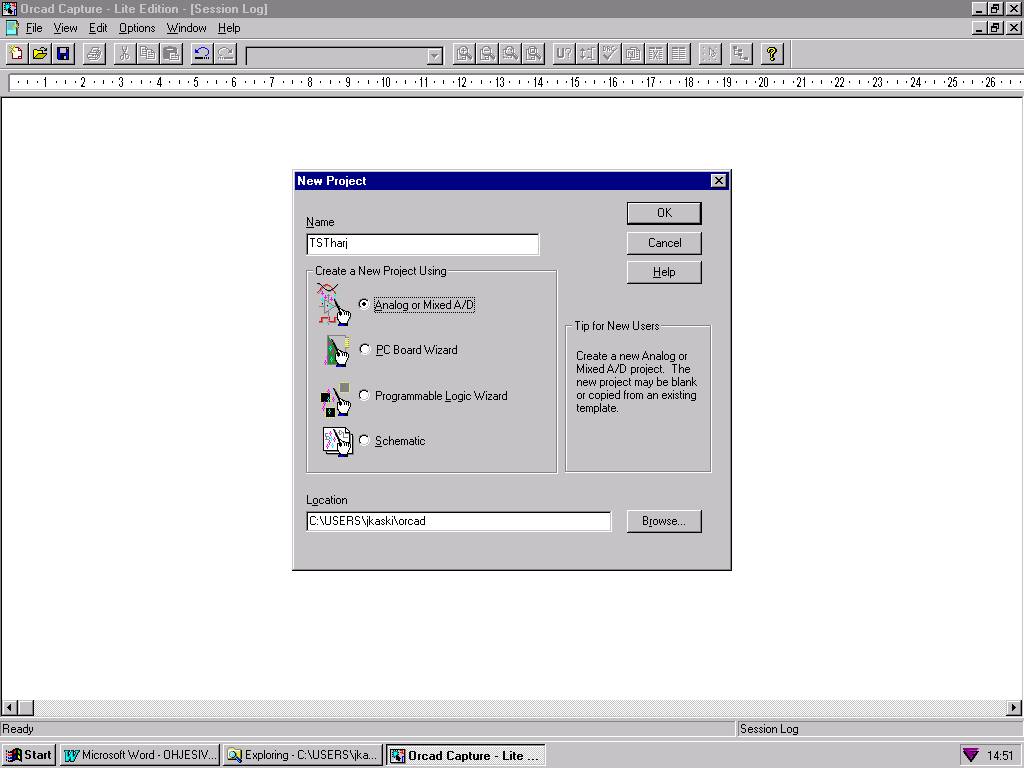Click the Project Manager hierarchy icon
Screen dimensions: 1024x768
tap(741, 54)
